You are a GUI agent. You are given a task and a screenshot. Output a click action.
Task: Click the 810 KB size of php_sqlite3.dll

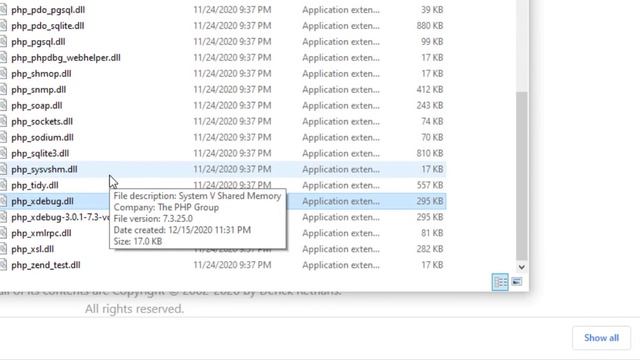[430, 153]
